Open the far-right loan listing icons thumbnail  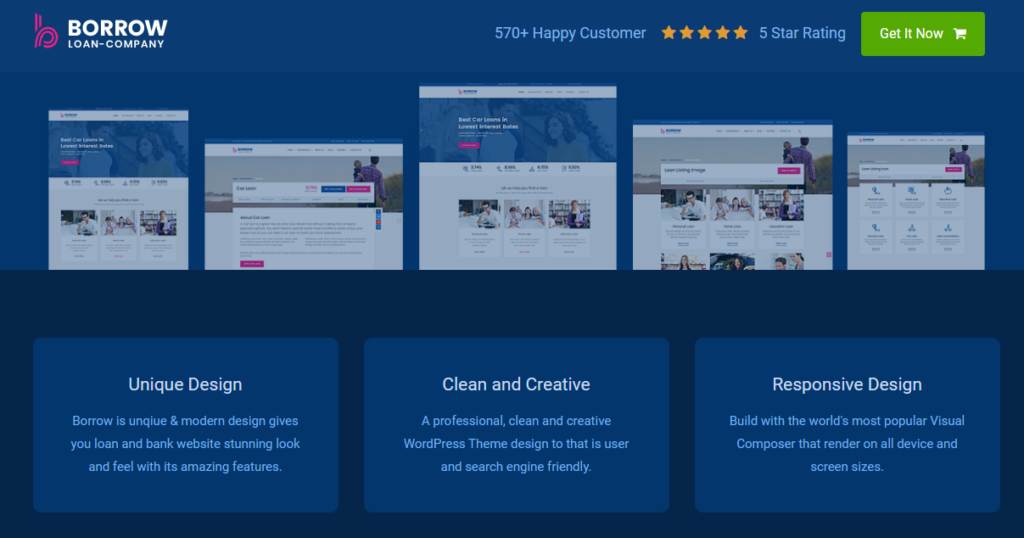point(916,202)
